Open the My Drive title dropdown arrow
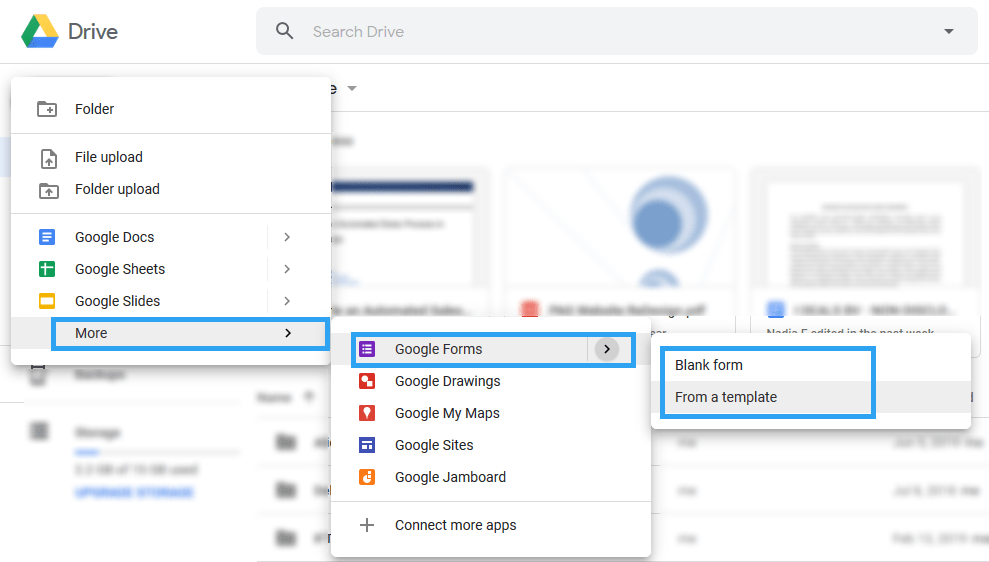989x562 pixels. [352, 88]
